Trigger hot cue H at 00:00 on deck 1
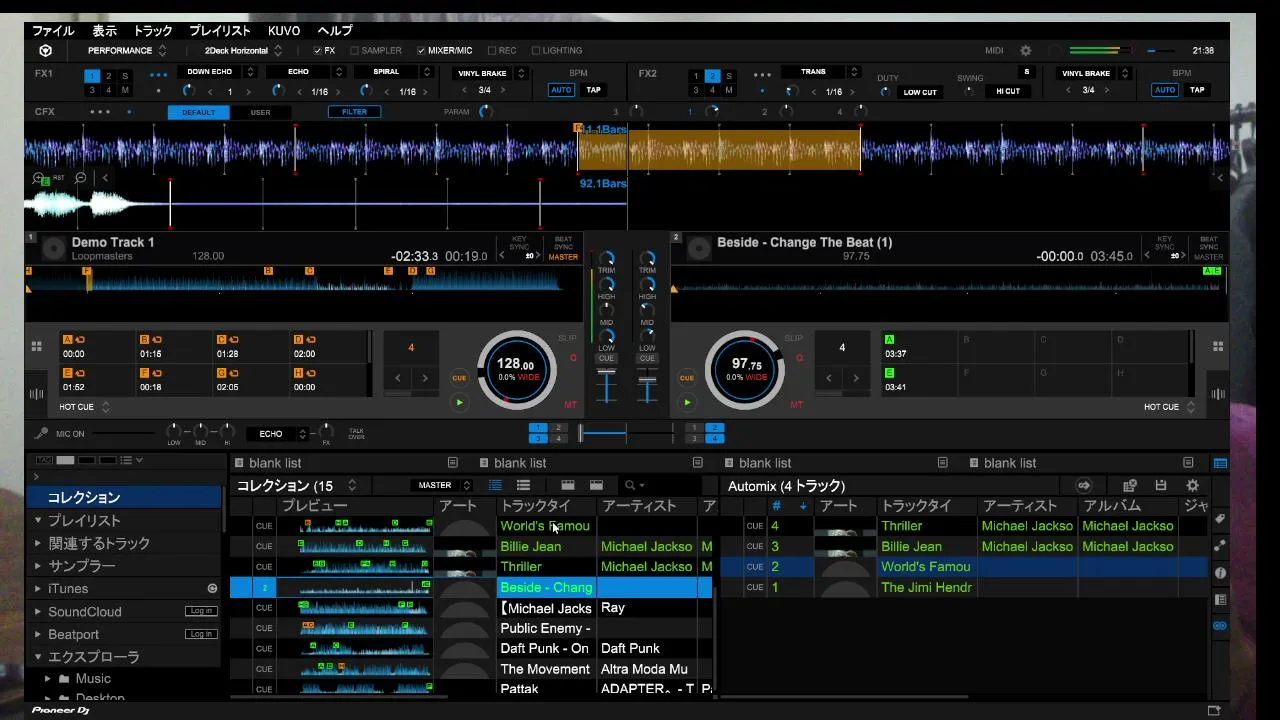Viewport: 1280px width, 720px height. click(x=329, y=380)
